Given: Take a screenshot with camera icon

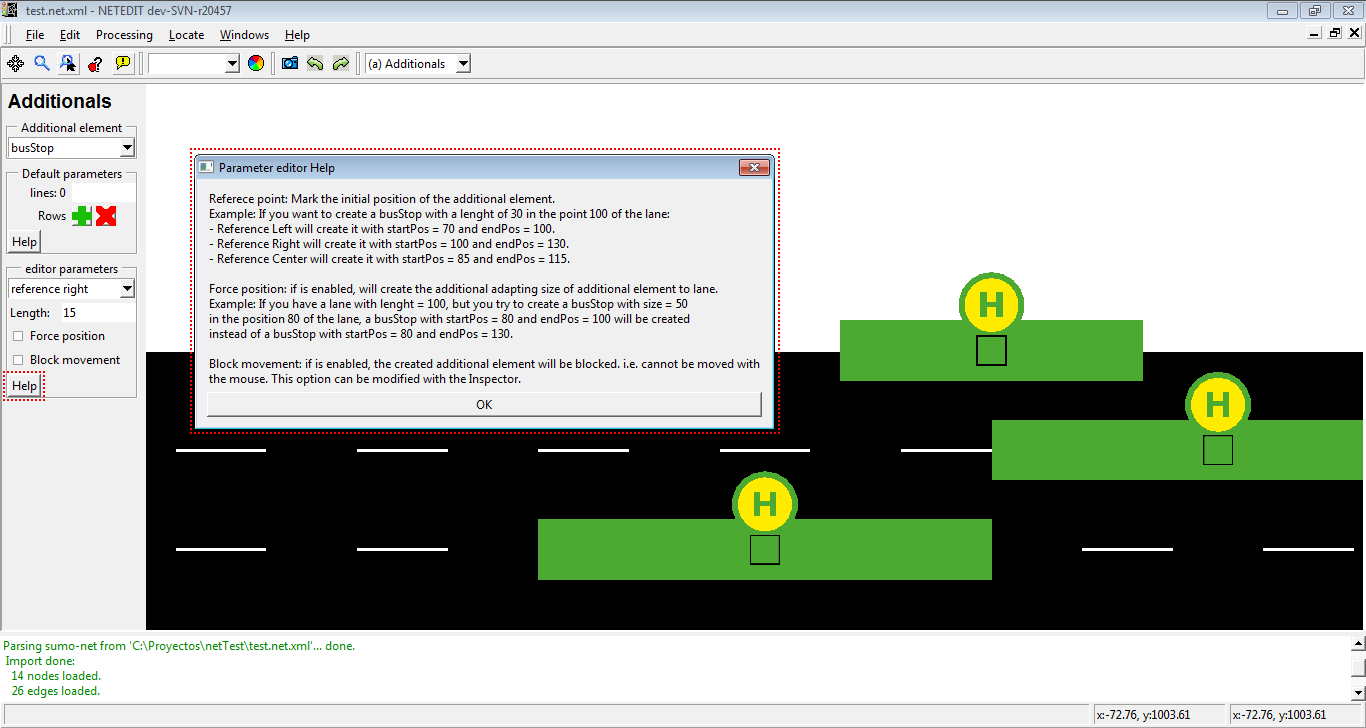Looking at the screenshot, I should point(290,63).
